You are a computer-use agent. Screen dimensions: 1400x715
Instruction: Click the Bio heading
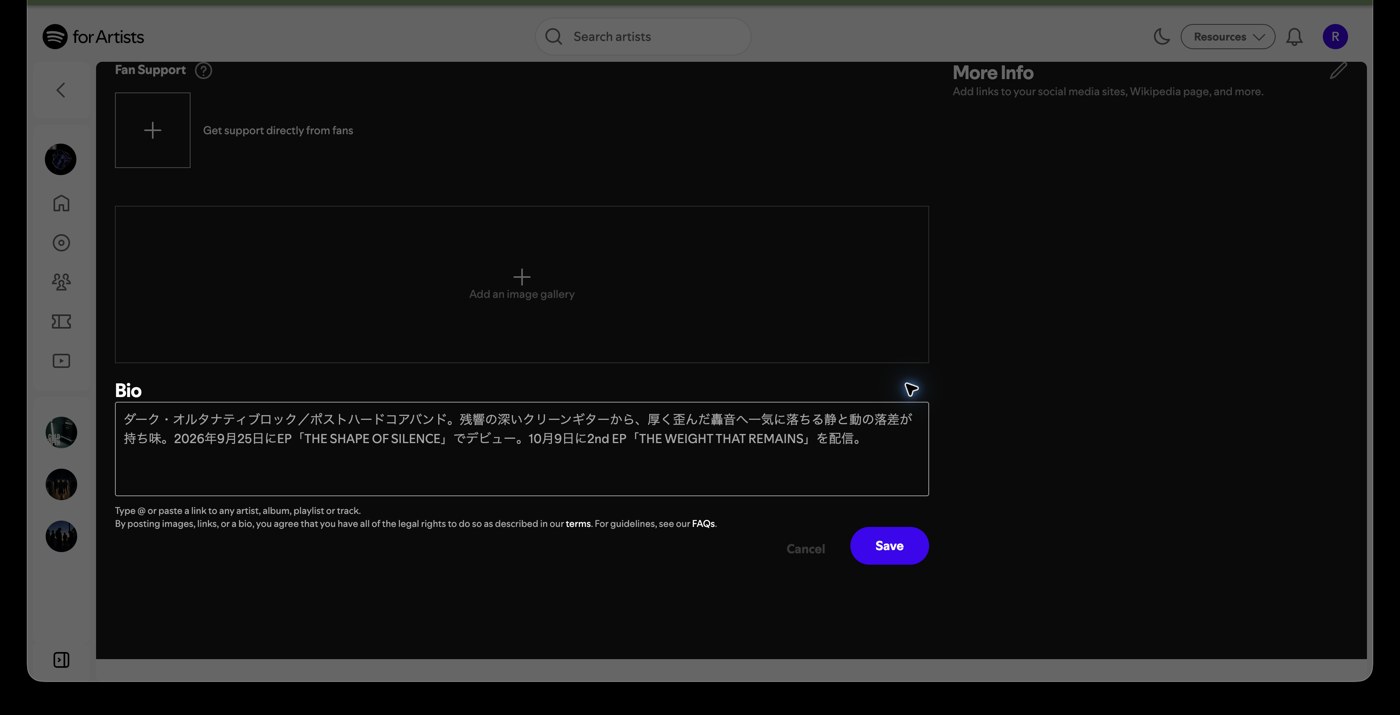128,390
